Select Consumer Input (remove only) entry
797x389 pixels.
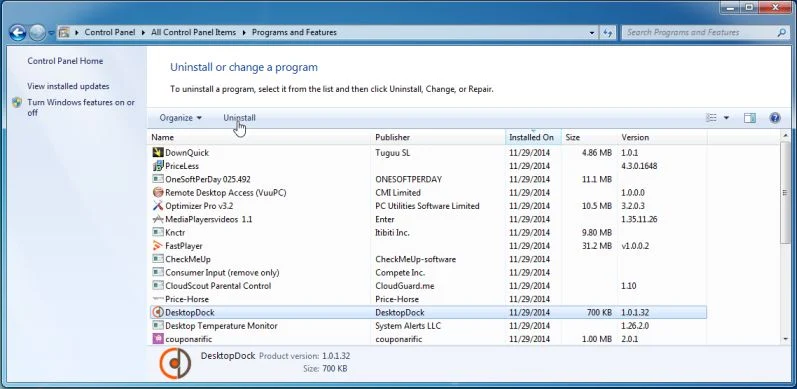pyautogui.click(x=222, y=273)
